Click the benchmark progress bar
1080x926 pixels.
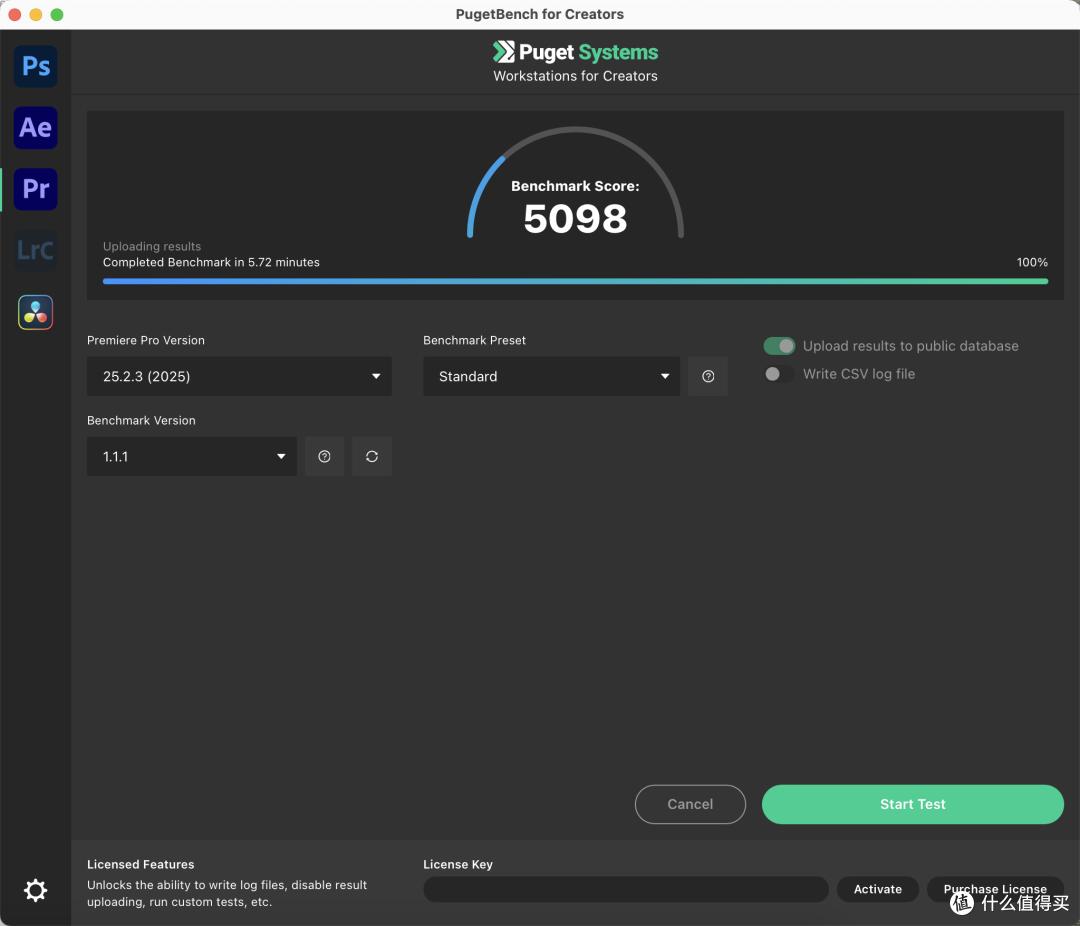point(575,281)
